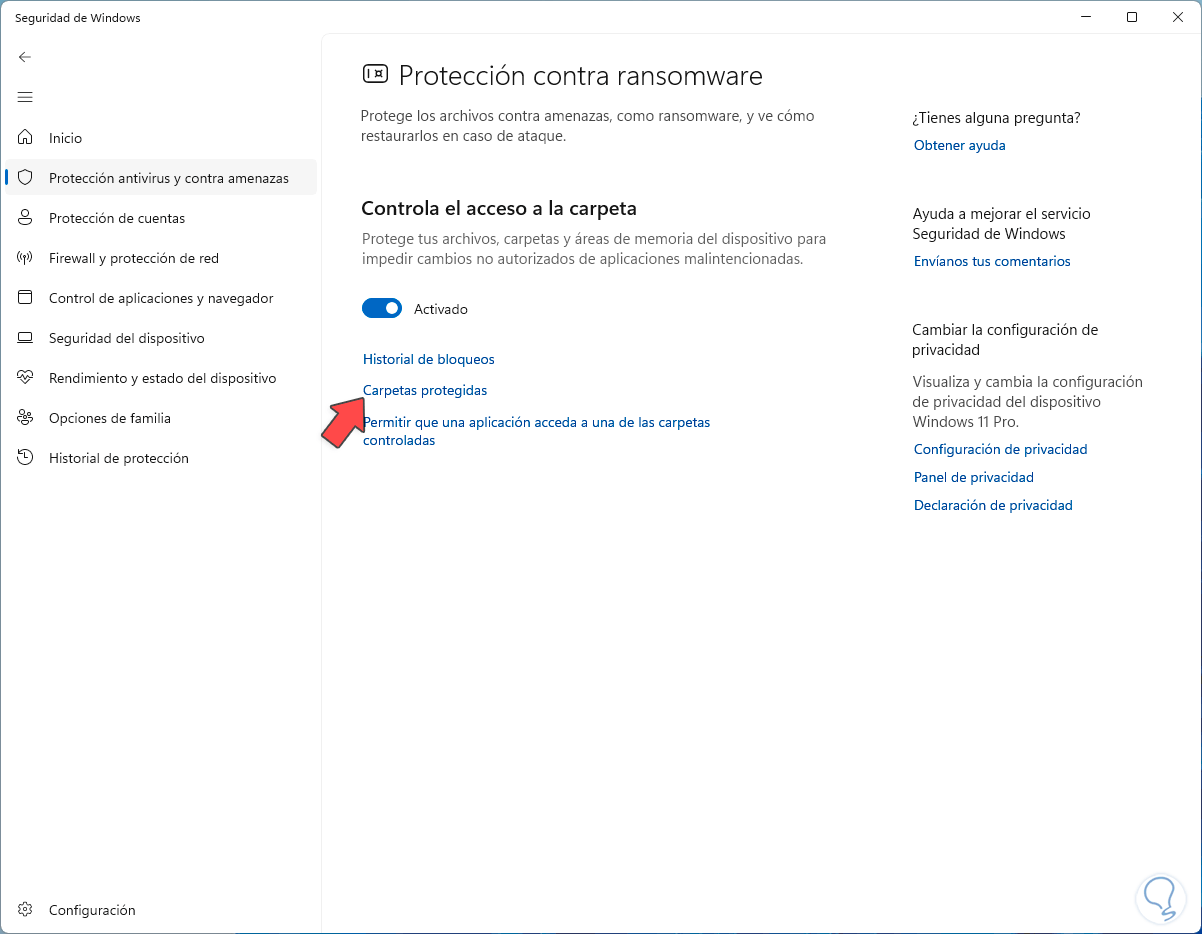Click the Opciones de familia icon
Image resolution: width=1202 pixels, height=934 pixels.
tap(26, 418)
